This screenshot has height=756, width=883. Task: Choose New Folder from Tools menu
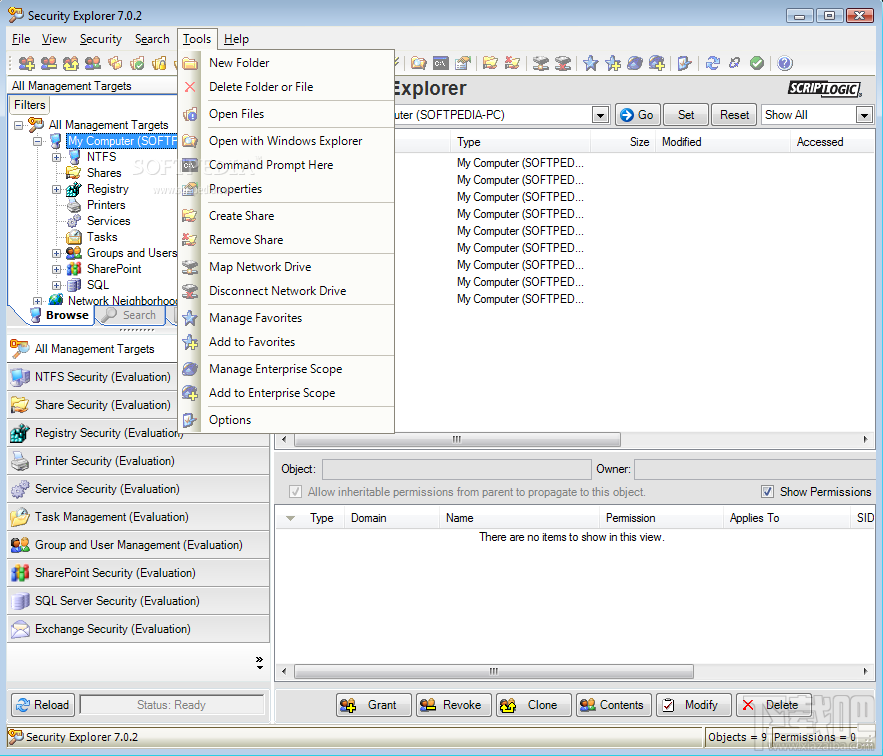pos(286,63)
